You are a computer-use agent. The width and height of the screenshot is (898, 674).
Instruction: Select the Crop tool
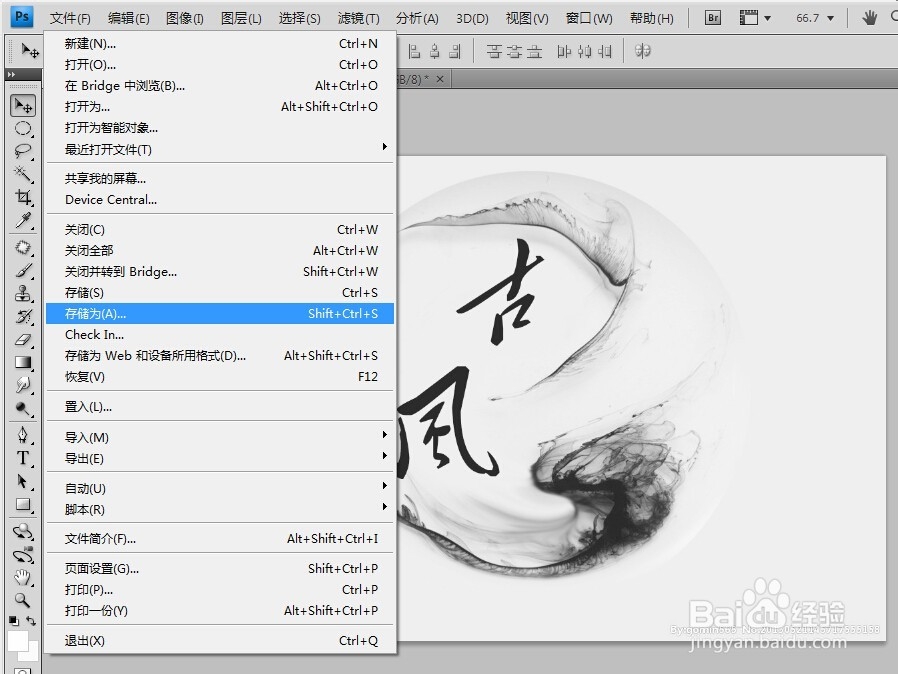(24, 197)
